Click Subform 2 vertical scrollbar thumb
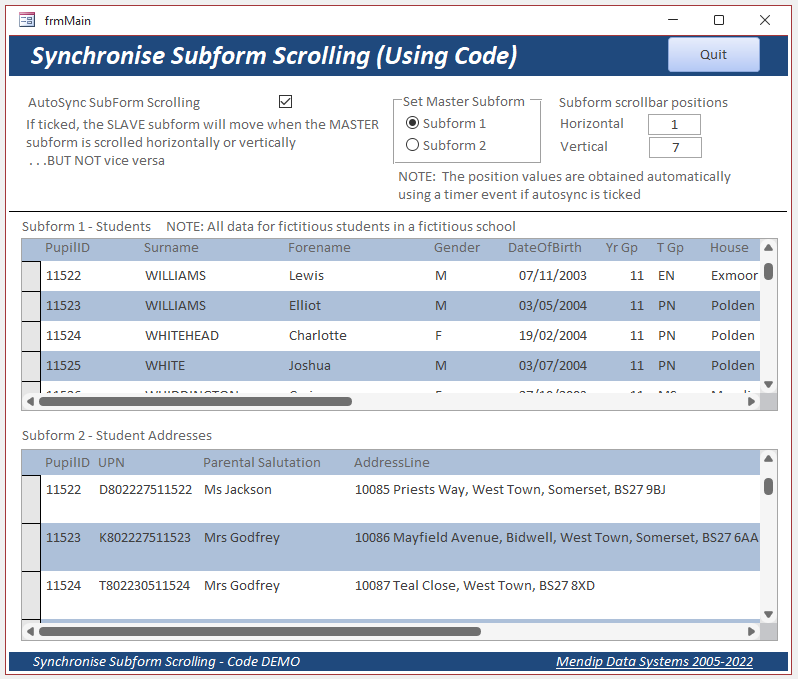Screen dimensions: 798x679 [768, 487]
